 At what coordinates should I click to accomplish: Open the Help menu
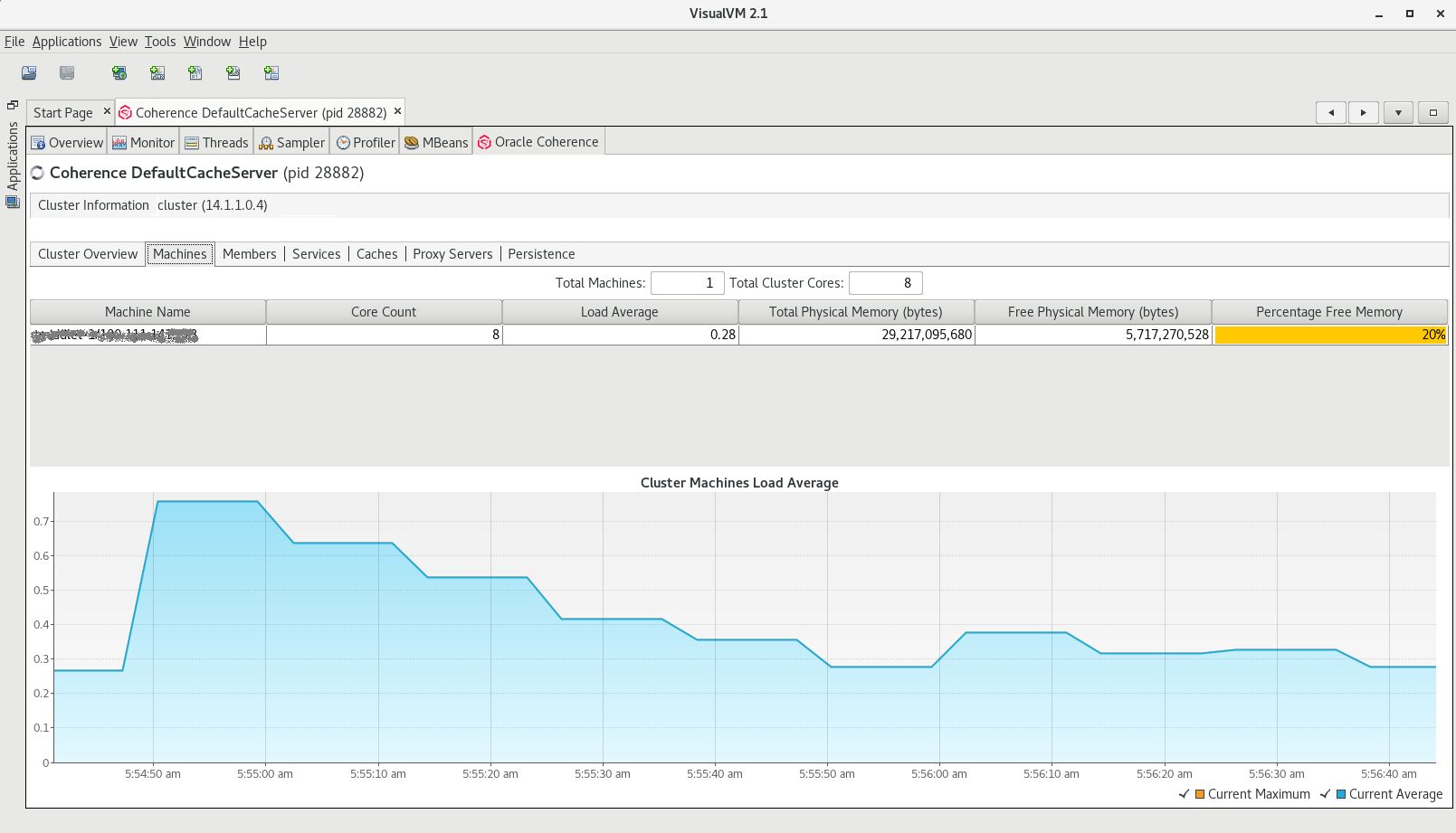[252, 42]
